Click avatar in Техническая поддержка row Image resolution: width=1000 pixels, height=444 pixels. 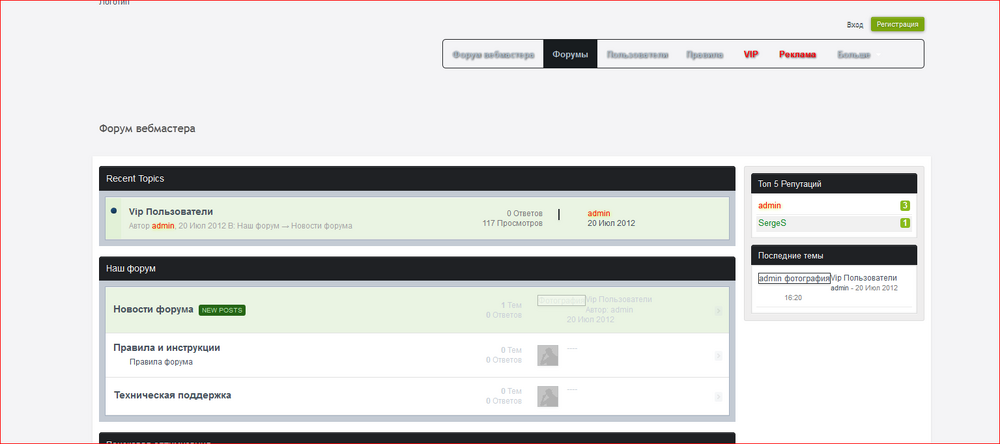coord(547,396)
